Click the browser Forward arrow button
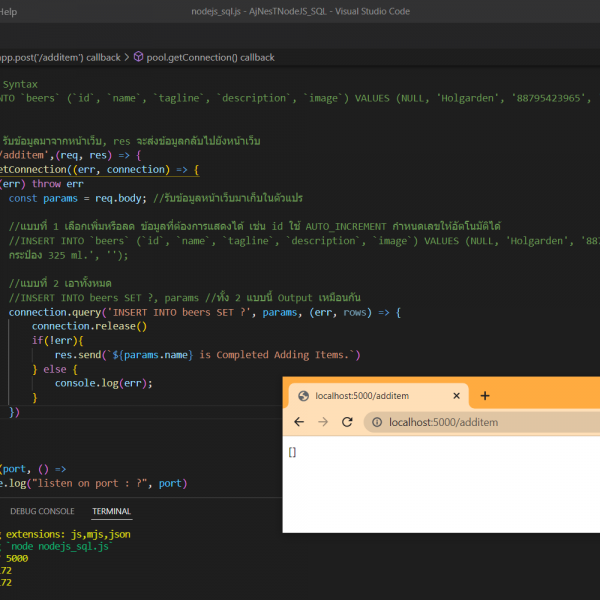Screen dimensions: 600x600 pyautogui.click(x=323, y=422)
